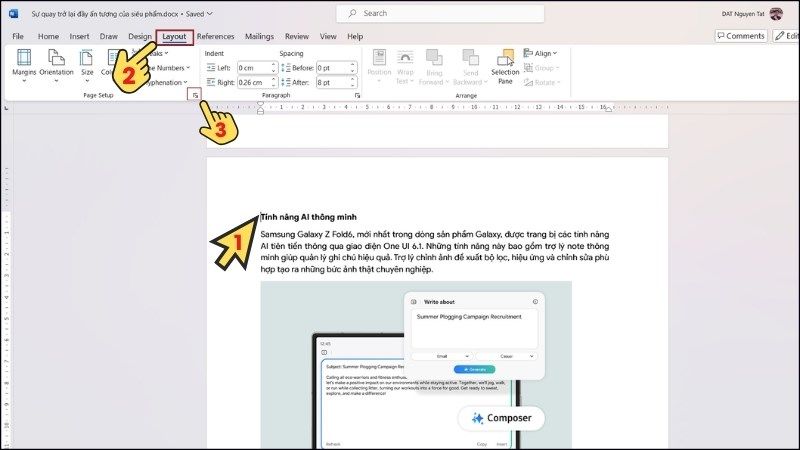Viewport: 800px width, 450px height.
Task: Increase Indent Left with stepper arrow
Action: tap(273, 65)
